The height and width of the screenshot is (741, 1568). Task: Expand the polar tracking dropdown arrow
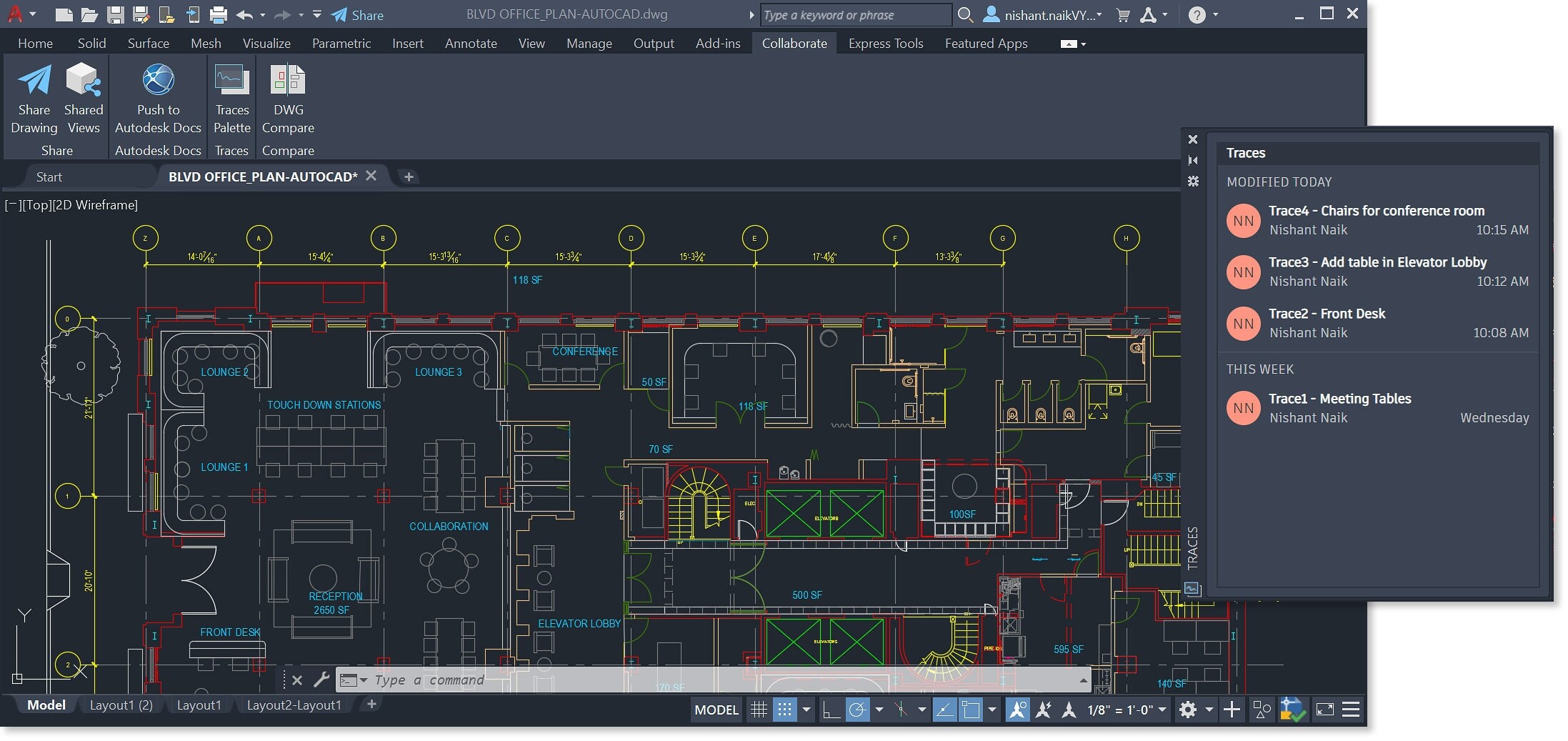pos(879,710)
